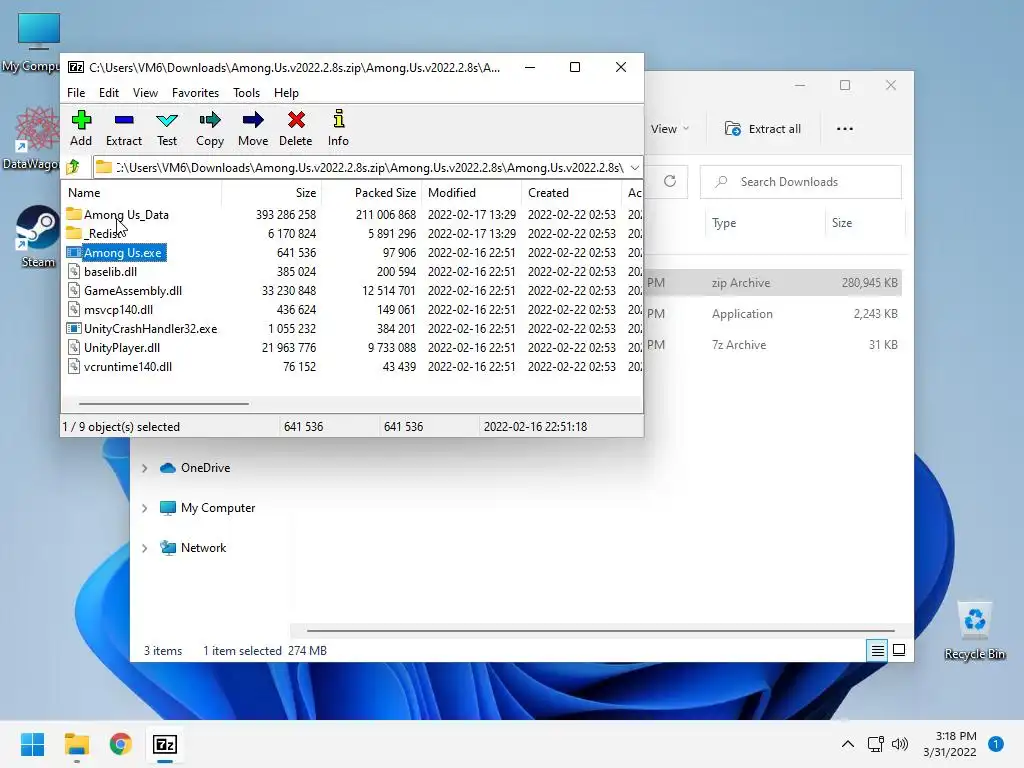
Task: Go up one folder level in 7-Zip
Action: coord(73,167)
